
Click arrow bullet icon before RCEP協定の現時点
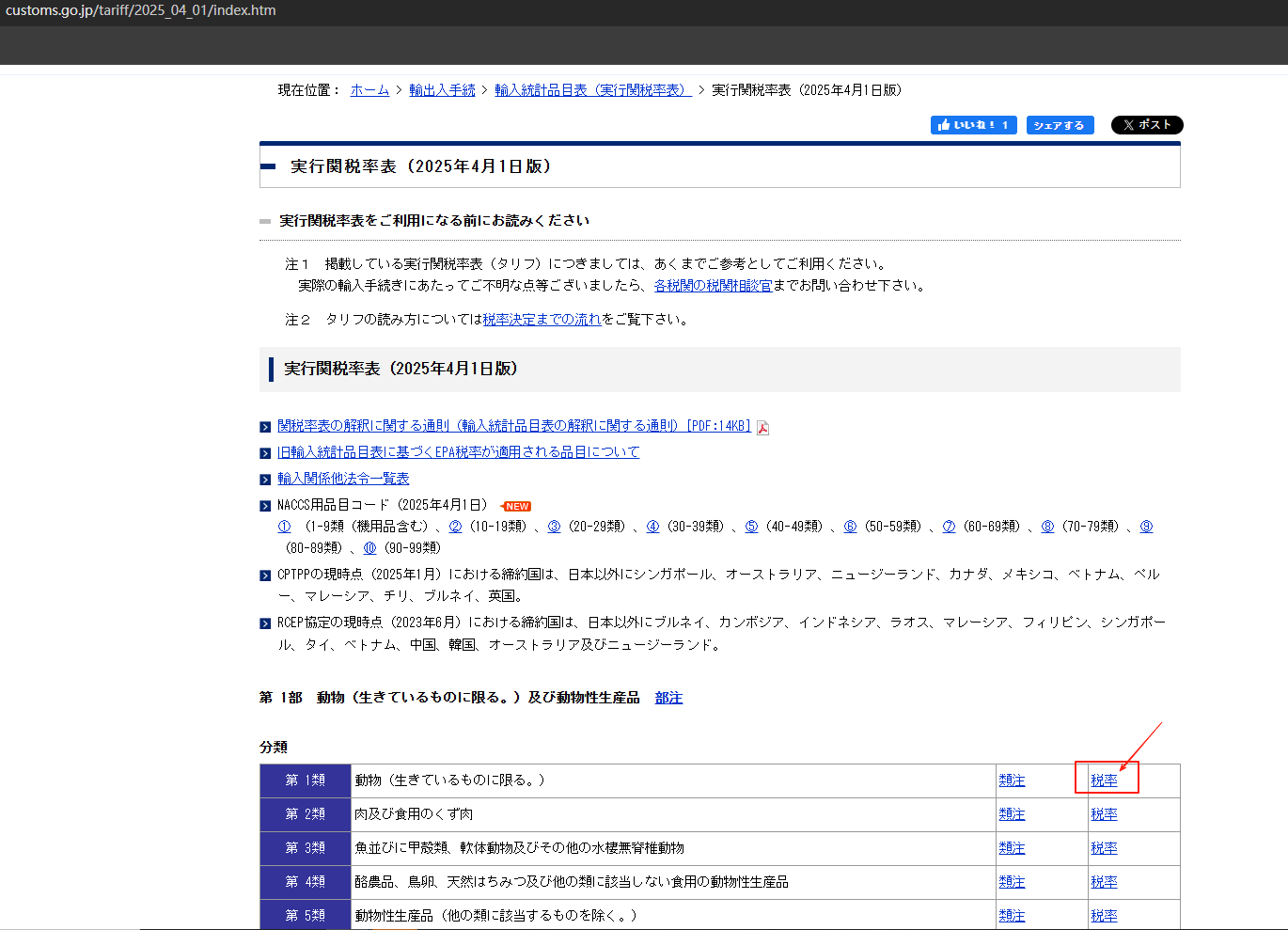pyautogui.click(x=265, y=623)
